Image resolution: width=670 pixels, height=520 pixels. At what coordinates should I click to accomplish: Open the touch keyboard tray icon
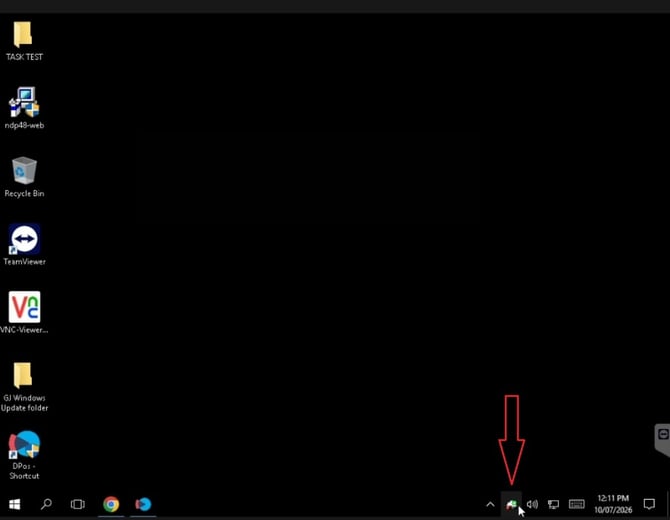coord(576,505)
